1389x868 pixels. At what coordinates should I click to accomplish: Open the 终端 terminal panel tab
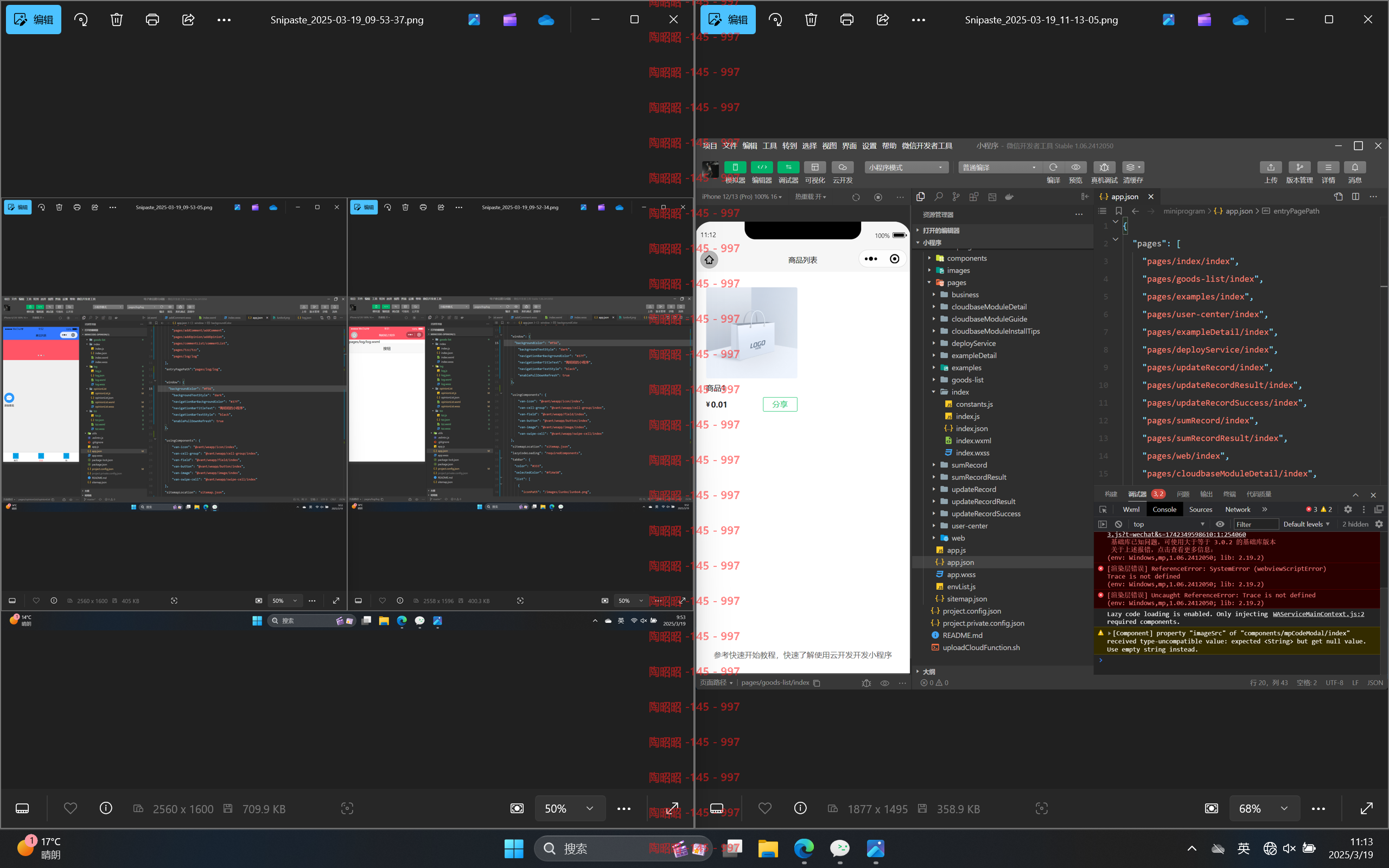[1229, 494]
